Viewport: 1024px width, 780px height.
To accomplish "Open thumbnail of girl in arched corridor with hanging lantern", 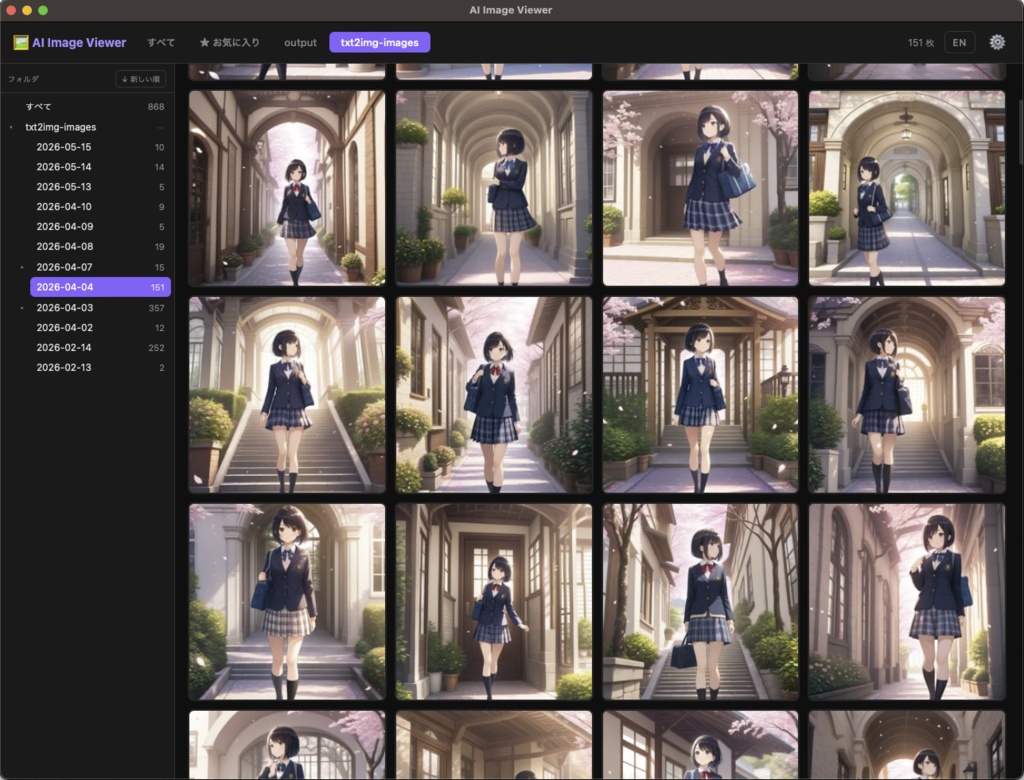I will [x=906, y=188].
